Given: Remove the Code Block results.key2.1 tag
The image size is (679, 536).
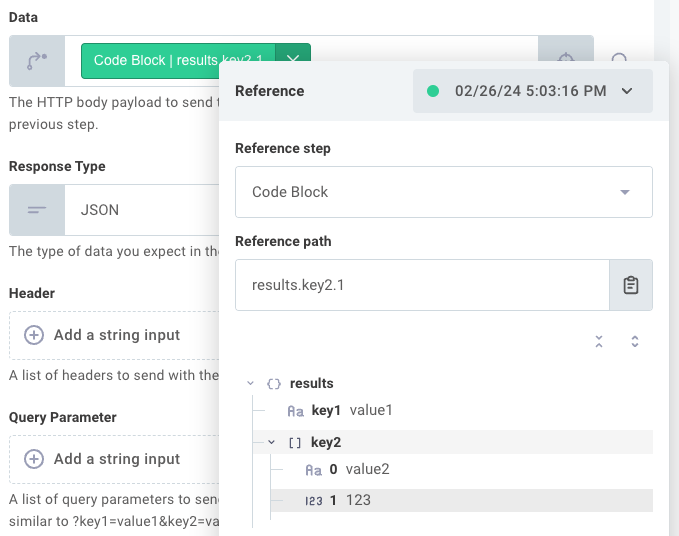Looking at the screenshot, I should tap(293, 56).
